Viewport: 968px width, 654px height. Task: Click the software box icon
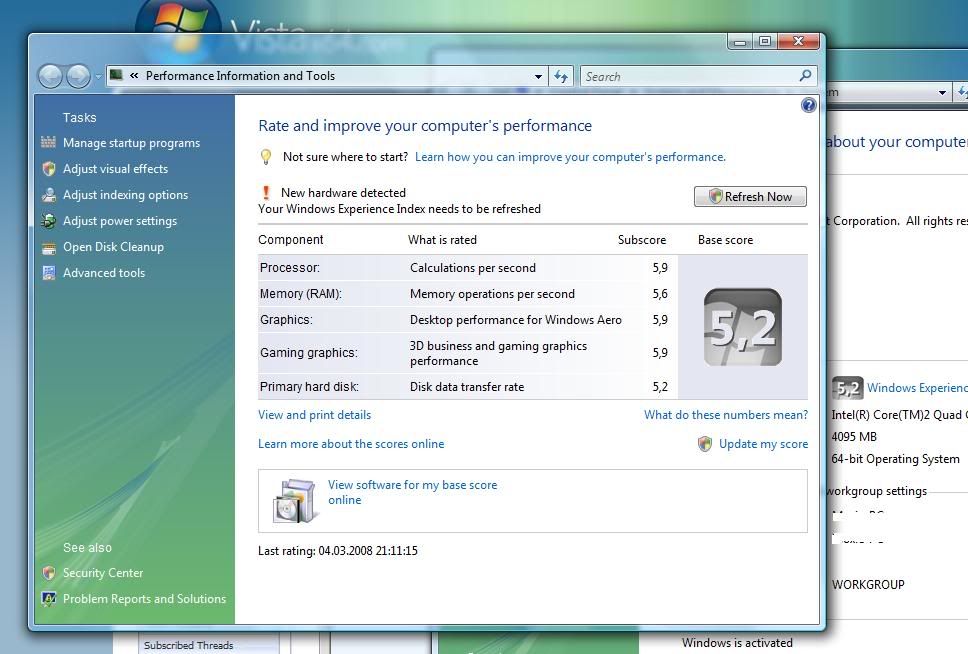click(294, 501)
